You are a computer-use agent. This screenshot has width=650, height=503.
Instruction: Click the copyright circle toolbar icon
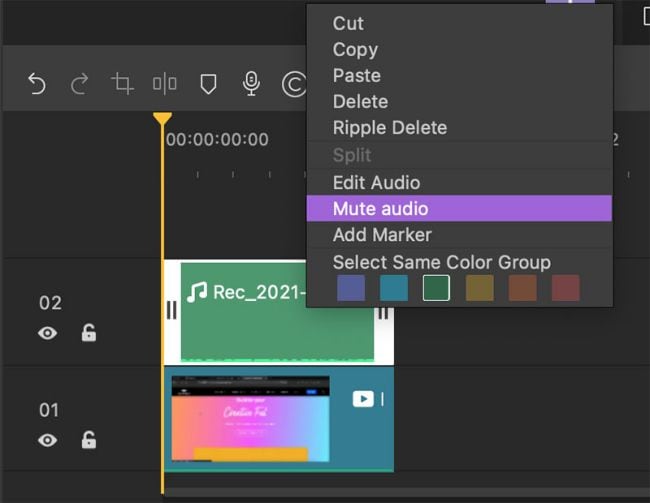click(293, 85)
